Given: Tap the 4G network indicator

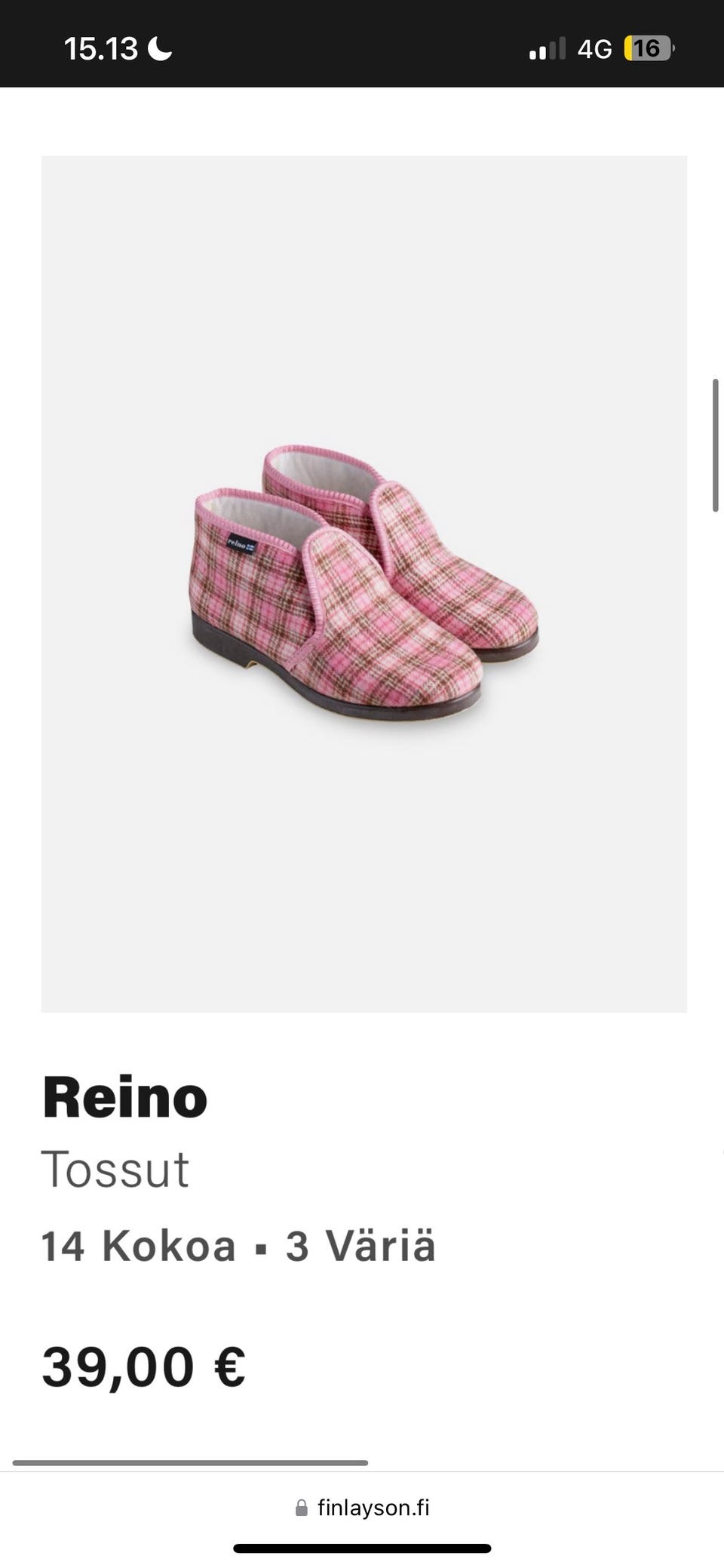Looking at the screenshot, I should [x=594, y=49].
